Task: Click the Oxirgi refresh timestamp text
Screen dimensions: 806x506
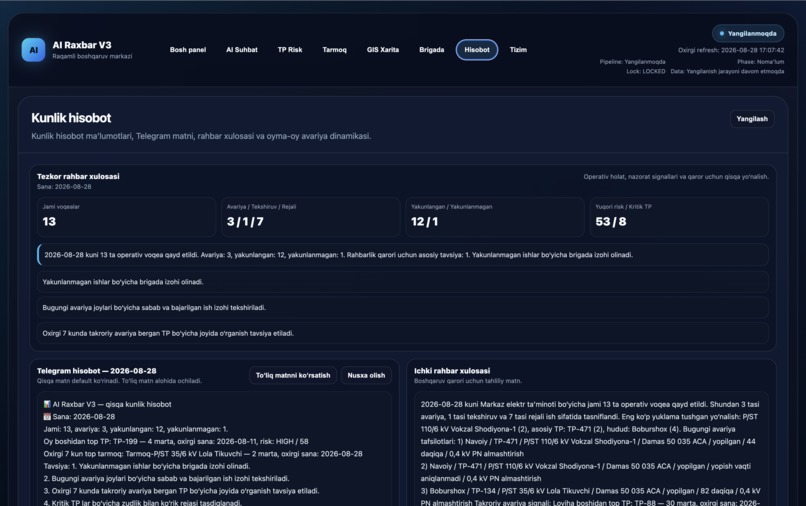Action: pos(731,50)
